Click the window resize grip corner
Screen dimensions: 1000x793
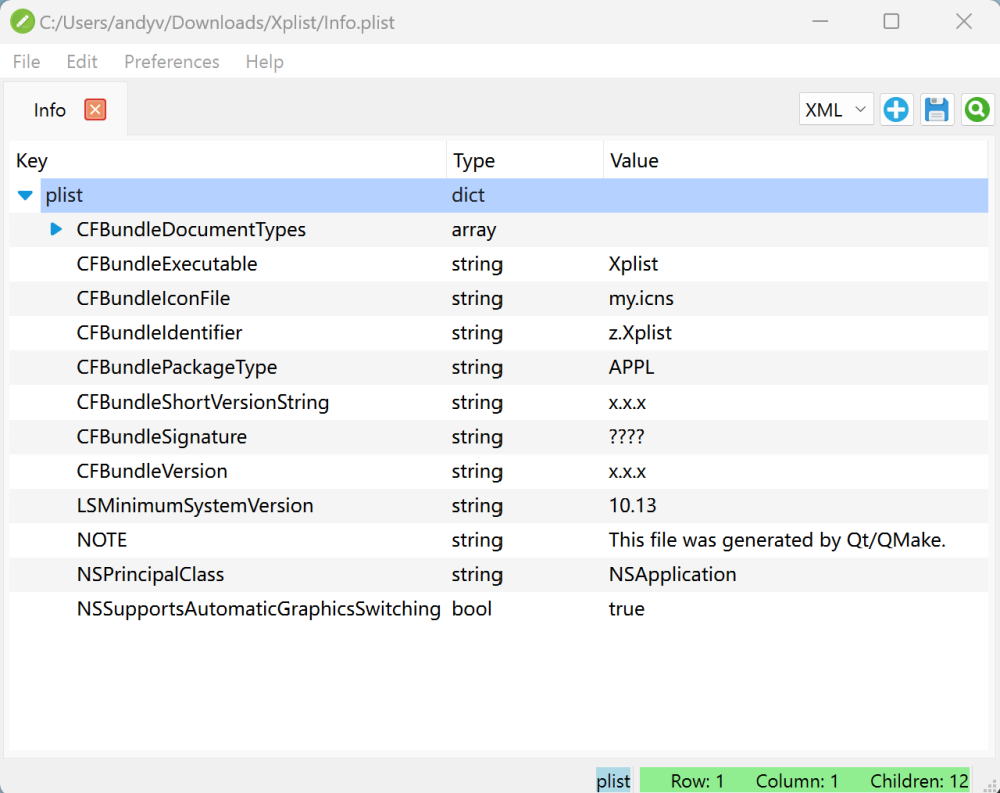[x=990, y=785]
